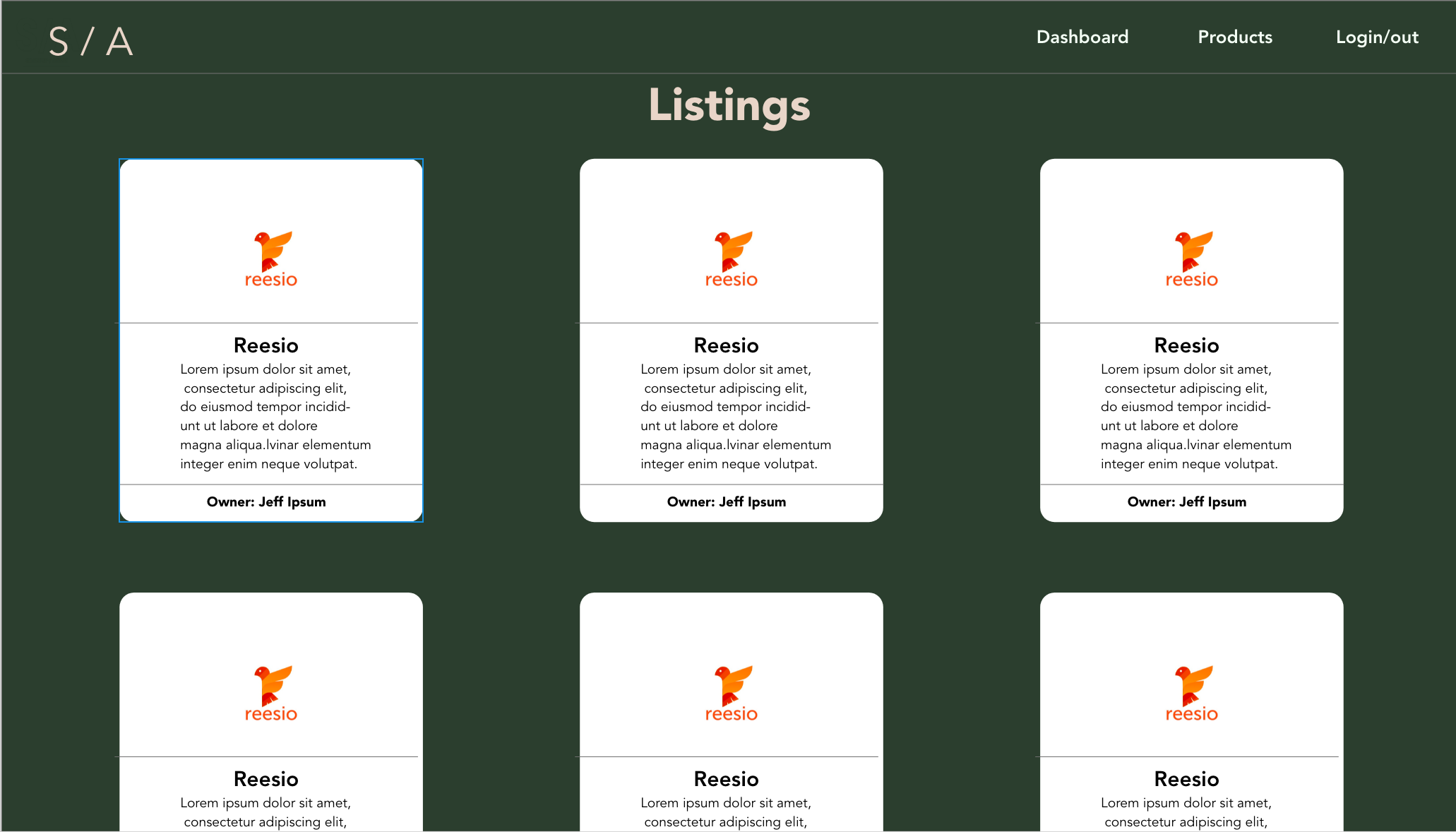The width and height of the screenshot is (1456, 832).
Task: Open the Reesio title of the top-row right card
Action: pyautogui.click(x=1187, y=345)
